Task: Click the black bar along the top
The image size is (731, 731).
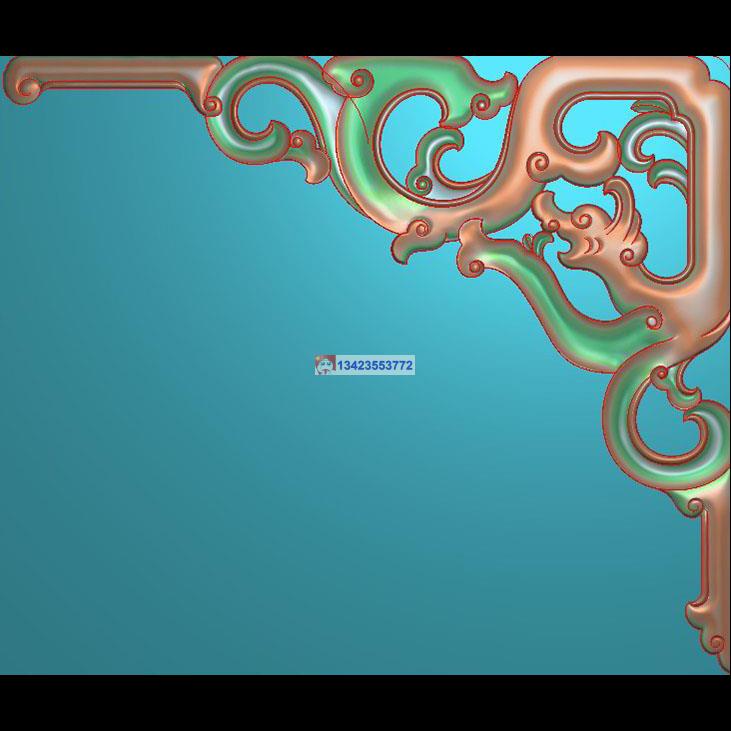Action: pyautogui.click(x=365, y=27)
